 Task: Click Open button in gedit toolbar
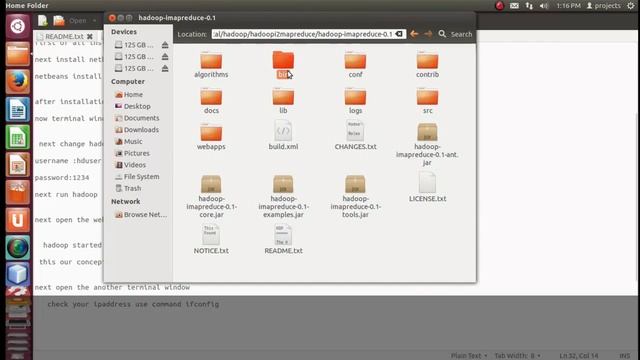pyautogui.click(x=70, y=20)
